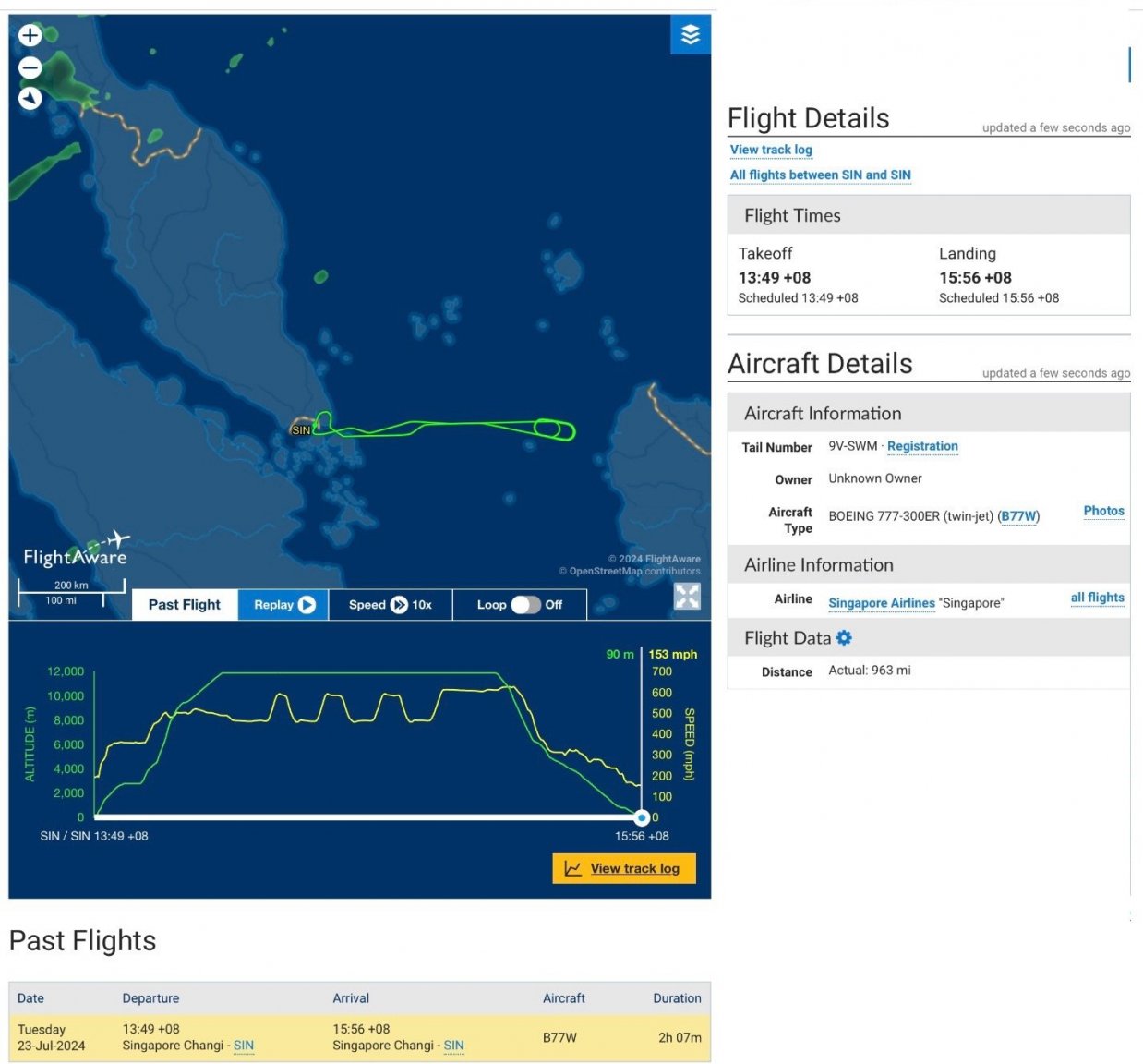Open SIN link under Arrival column
This screenshot has height=1064, width=1143.
tap(453, 1046)
